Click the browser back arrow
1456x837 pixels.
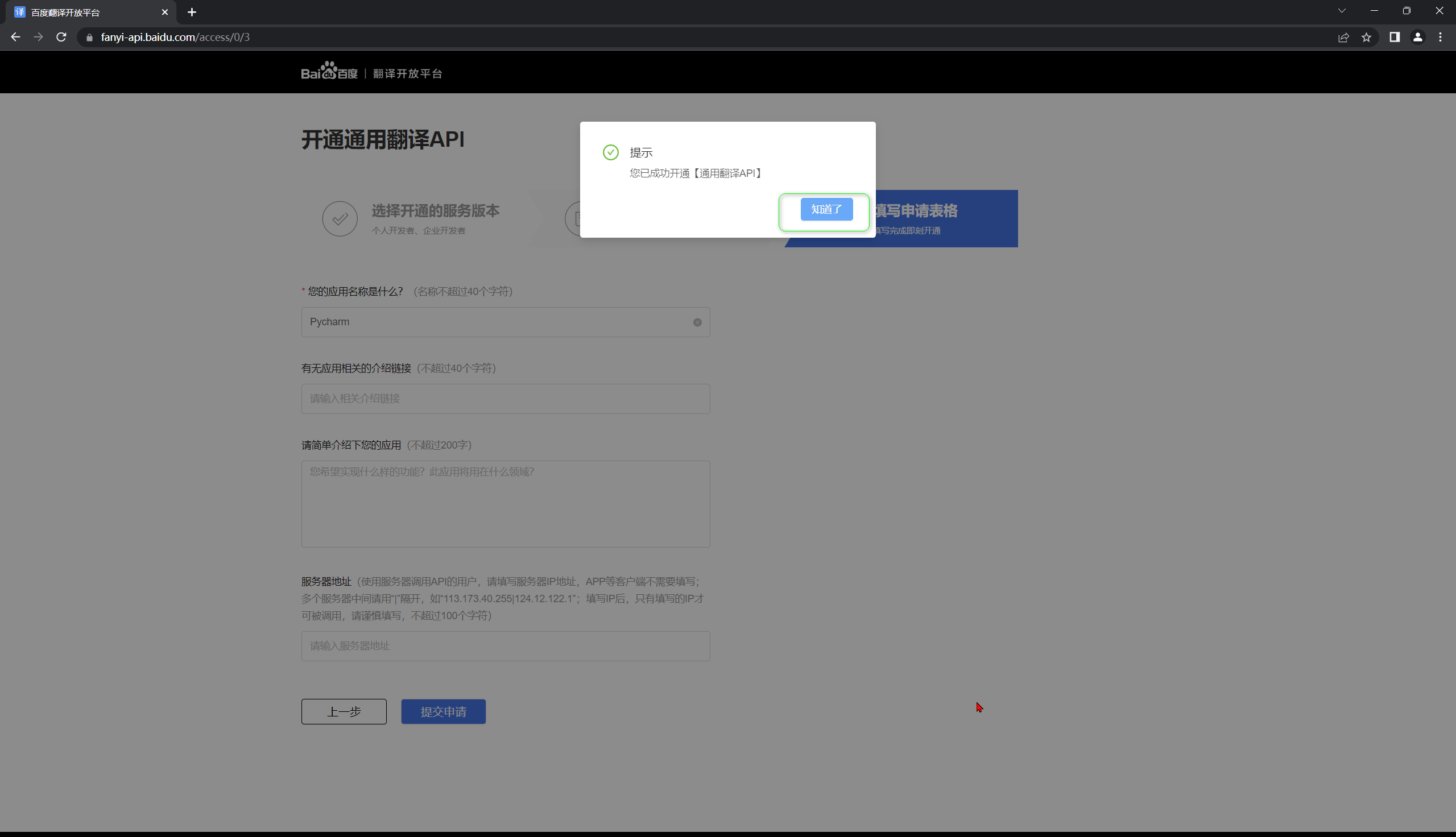click(15, 38)
